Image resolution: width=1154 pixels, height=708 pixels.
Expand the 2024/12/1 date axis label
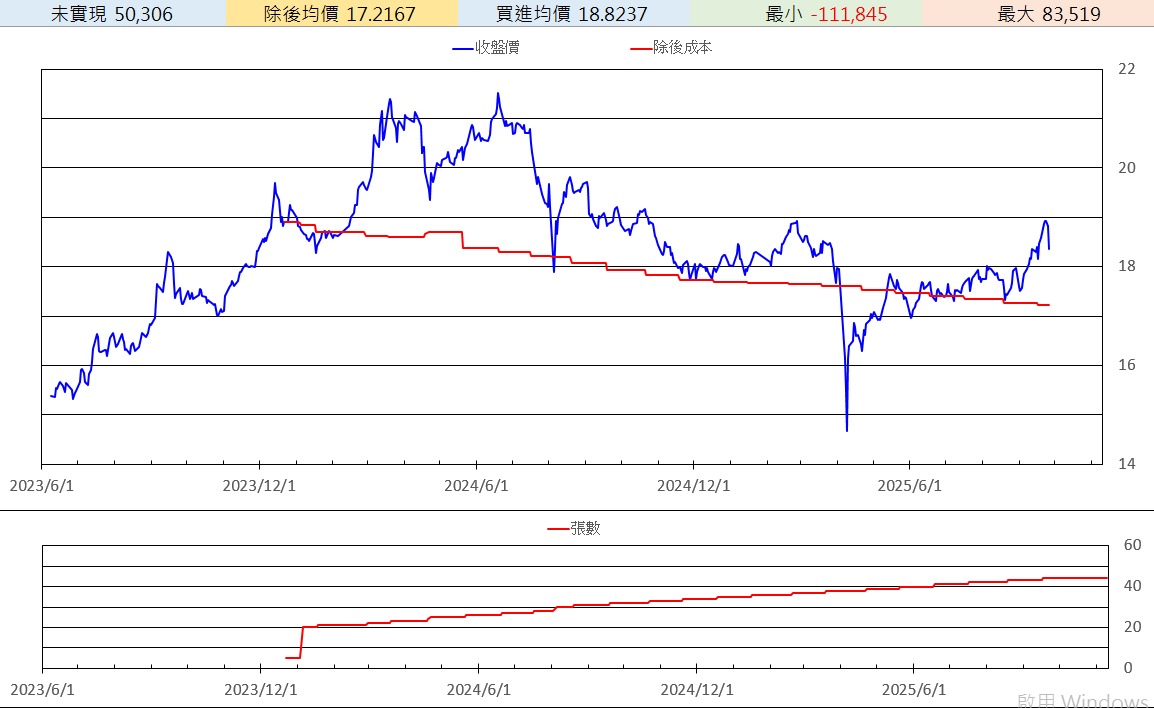pyautogui.click(x=694, y=485)
